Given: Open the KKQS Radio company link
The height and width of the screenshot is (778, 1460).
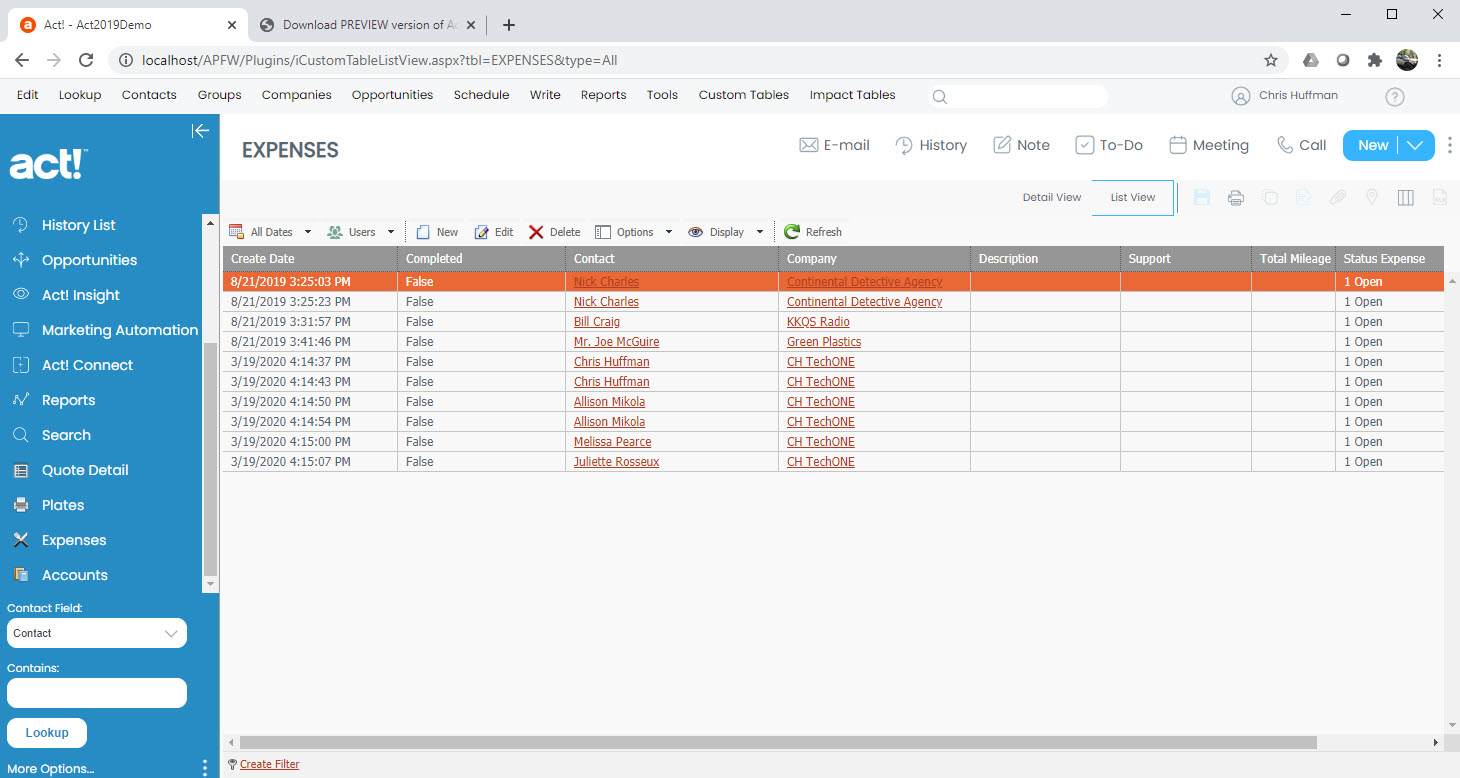Looking at the screenshot, I should point(818,322).
